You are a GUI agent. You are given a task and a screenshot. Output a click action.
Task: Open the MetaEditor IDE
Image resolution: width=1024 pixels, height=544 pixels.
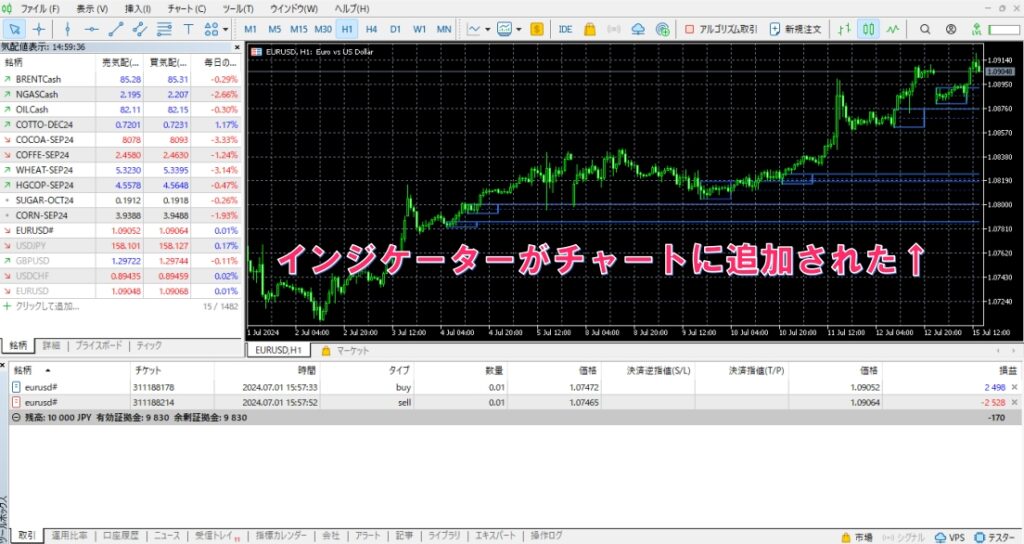565,29
